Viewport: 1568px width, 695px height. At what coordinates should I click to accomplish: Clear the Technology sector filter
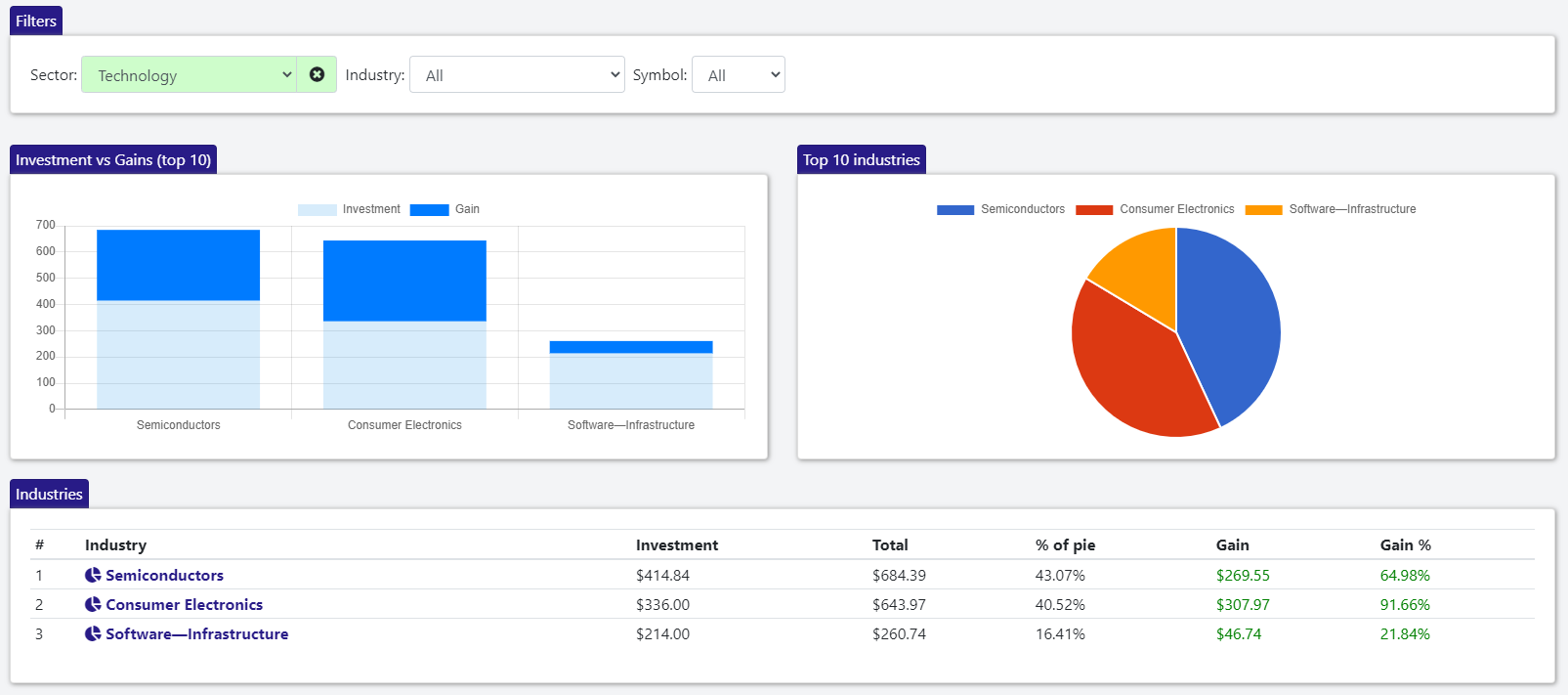[317, 74]
